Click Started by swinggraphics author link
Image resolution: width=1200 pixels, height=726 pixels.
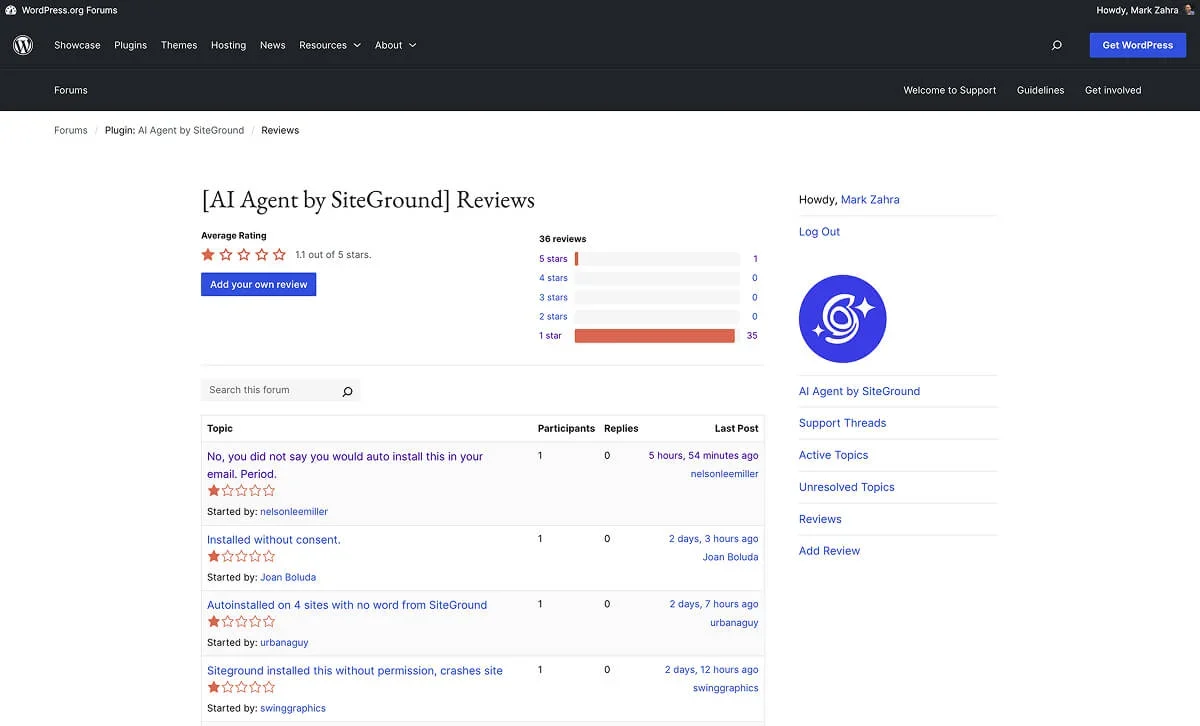click(x=293, y=709)
